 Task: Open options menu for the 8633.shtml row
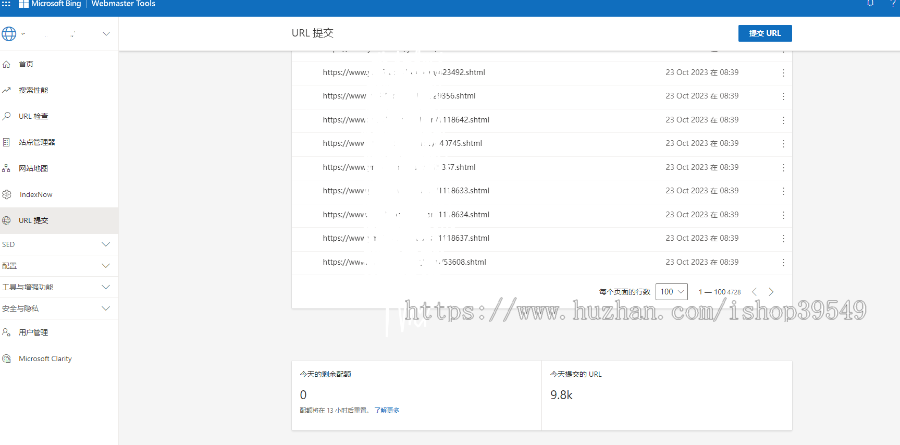click(x=783, y=191)
